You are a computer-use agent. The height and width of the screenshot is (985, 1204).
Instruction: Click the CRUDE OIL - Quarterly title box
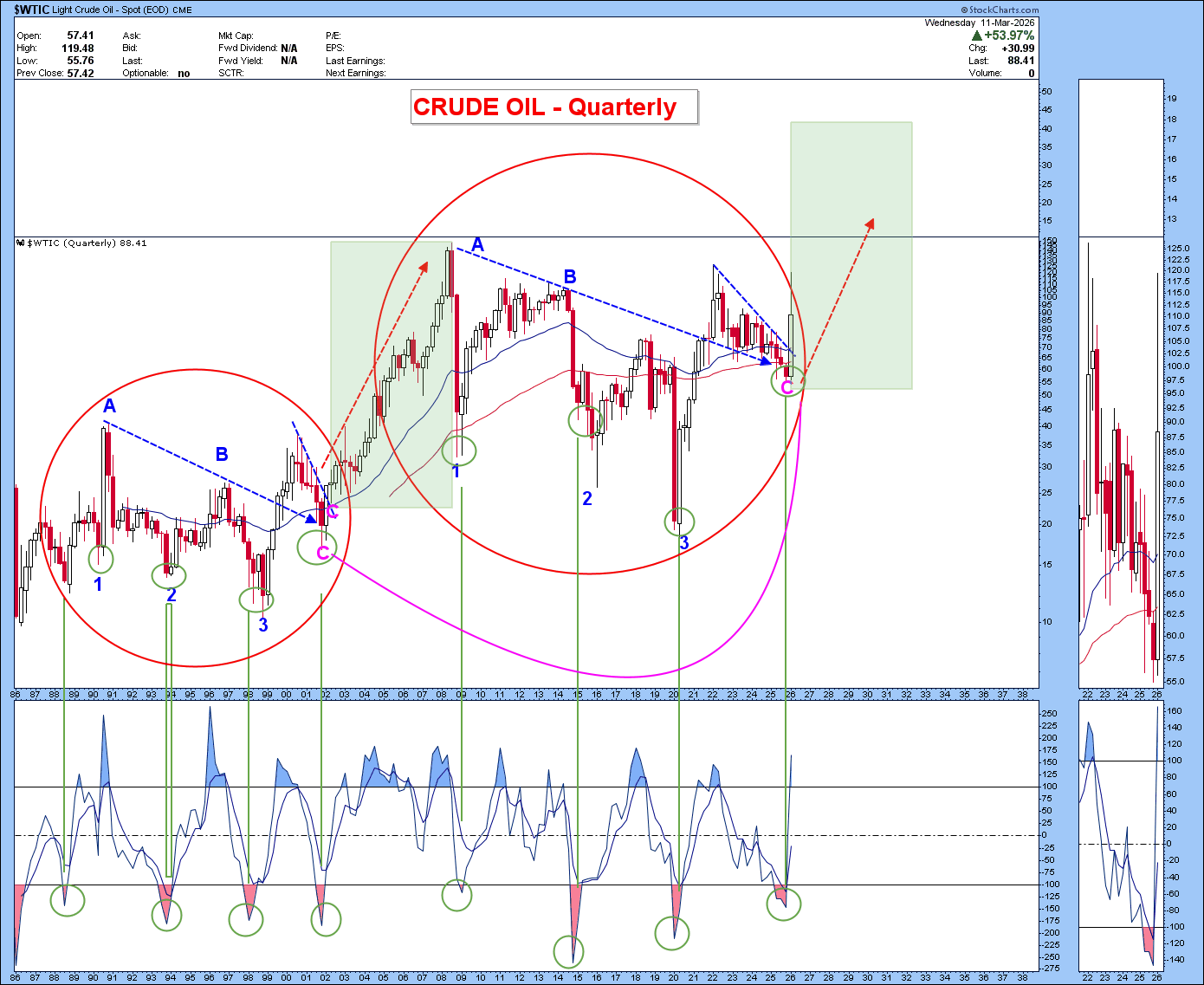(553, 107)
